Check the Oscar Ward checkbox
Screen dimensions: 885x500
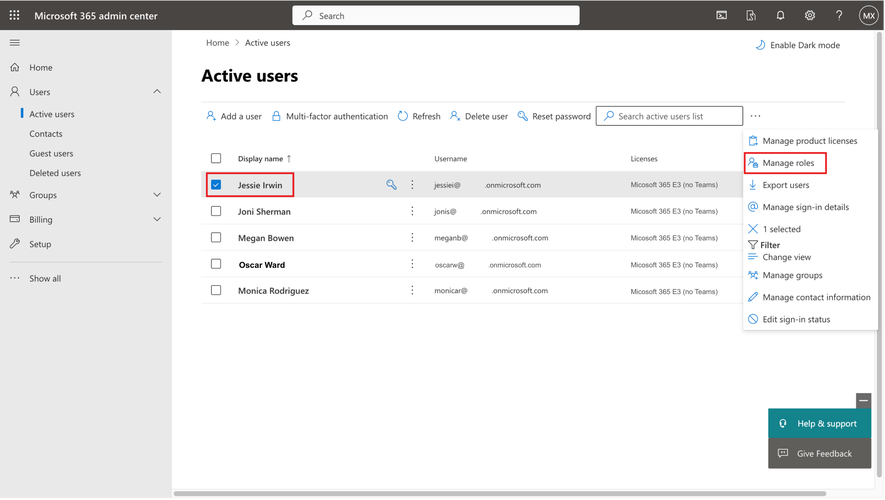click(x=216, y=264)
